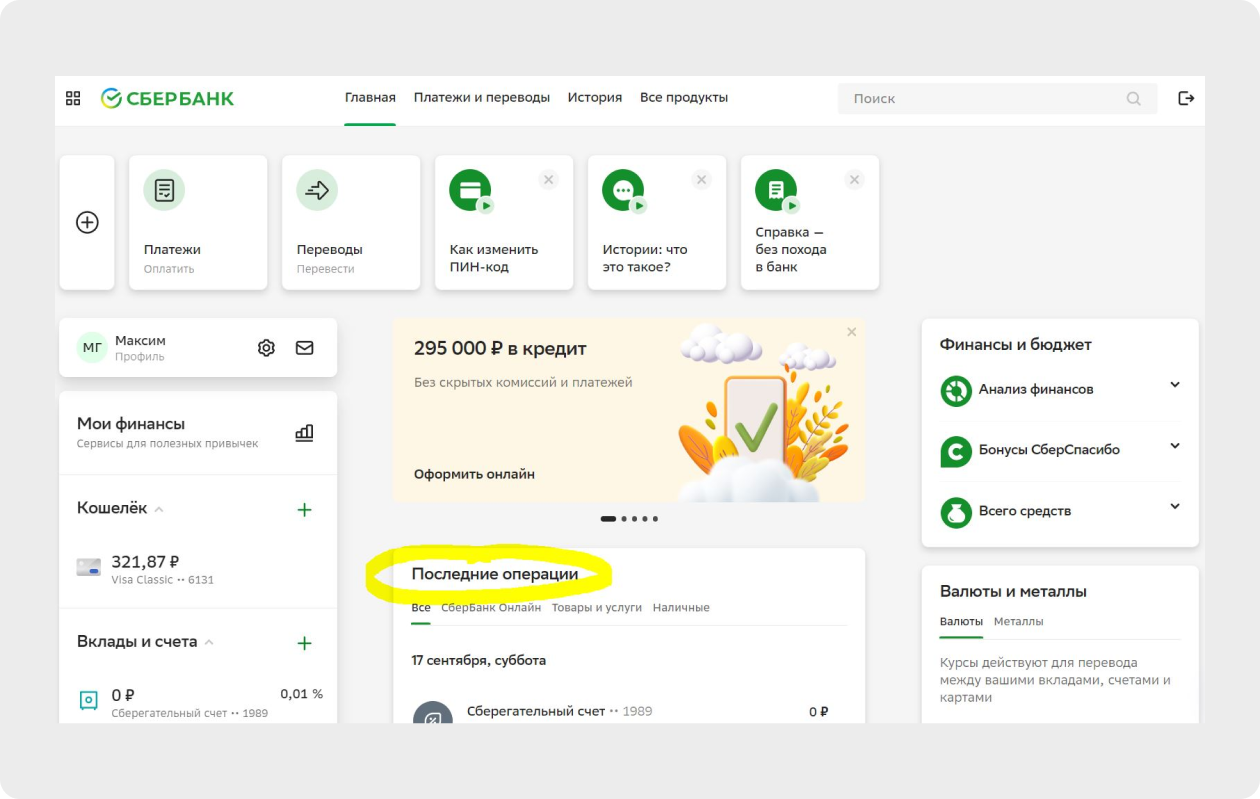The image size is (1260, 799).
Task: Filter operations by Наличные
Action: [x=681, y=608]
